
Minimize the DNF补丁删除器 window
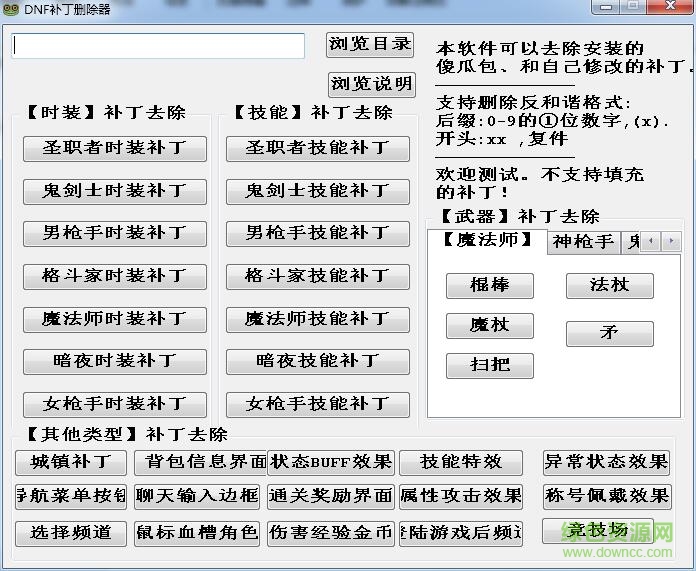click(606, 6)
